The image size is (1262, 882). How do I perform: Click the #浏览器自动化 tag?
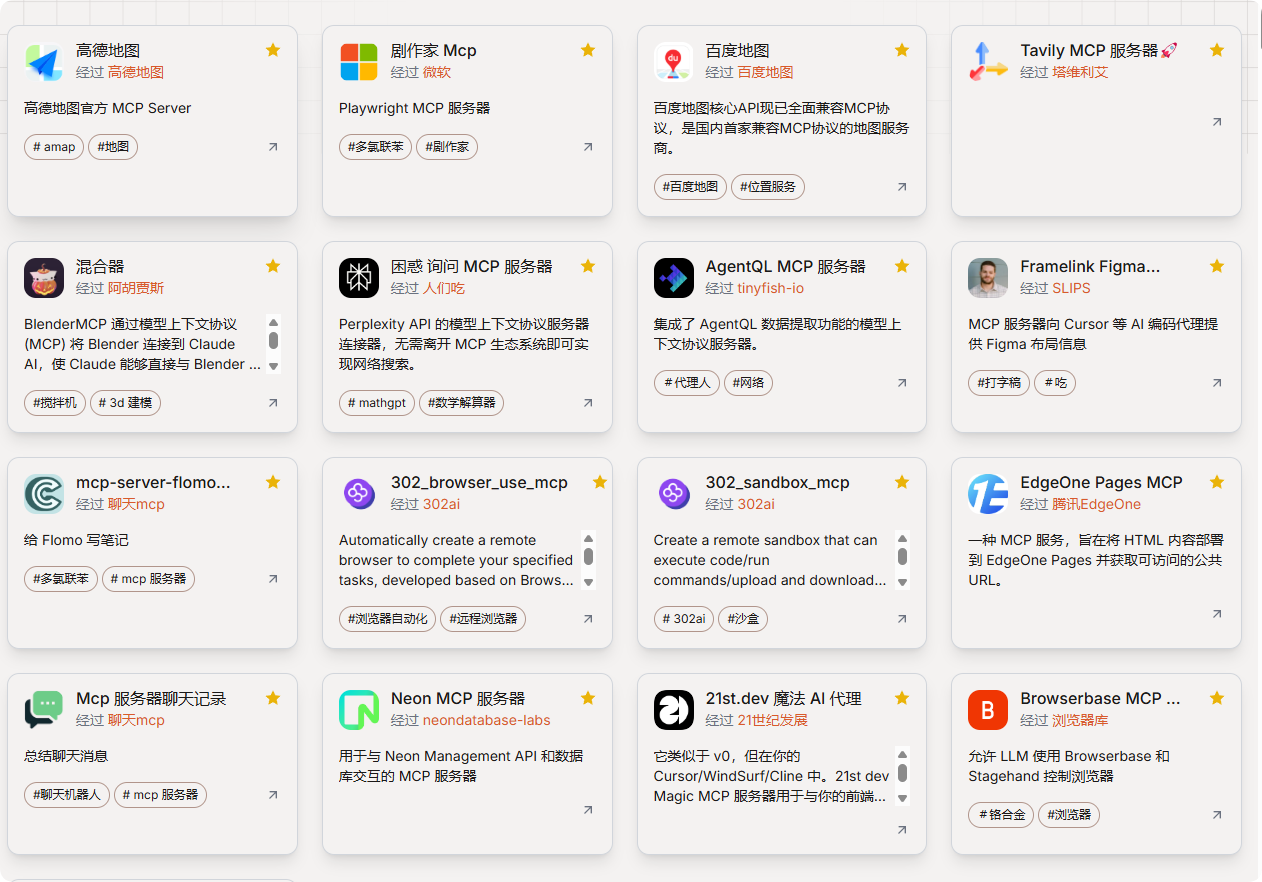click(387, 619)
